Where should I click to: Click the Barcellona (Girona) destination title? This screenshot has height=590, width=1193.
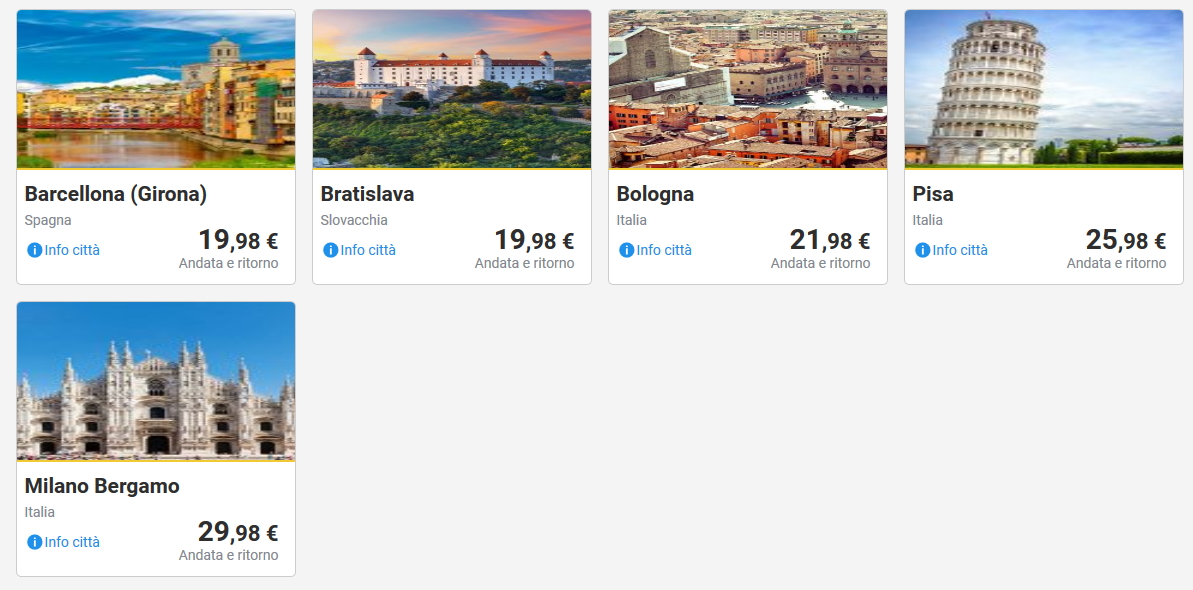coord(116,194)
